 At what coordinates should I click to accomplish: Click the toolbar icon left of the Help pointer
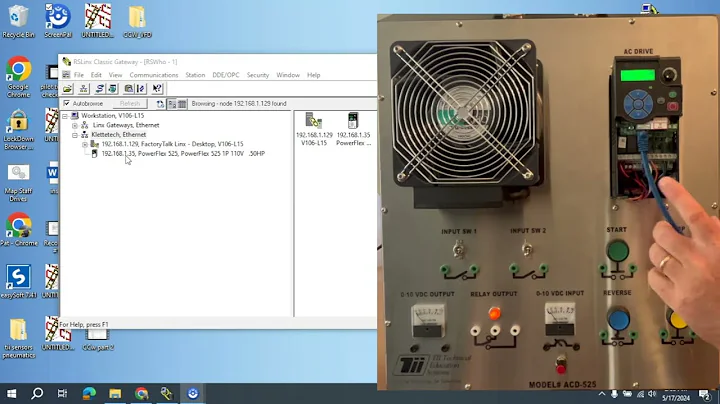tap(141, 89)
